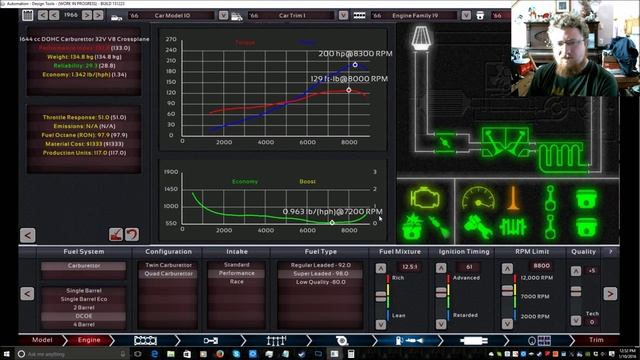
Task: Select Race intake
Action: pos(237,282)
